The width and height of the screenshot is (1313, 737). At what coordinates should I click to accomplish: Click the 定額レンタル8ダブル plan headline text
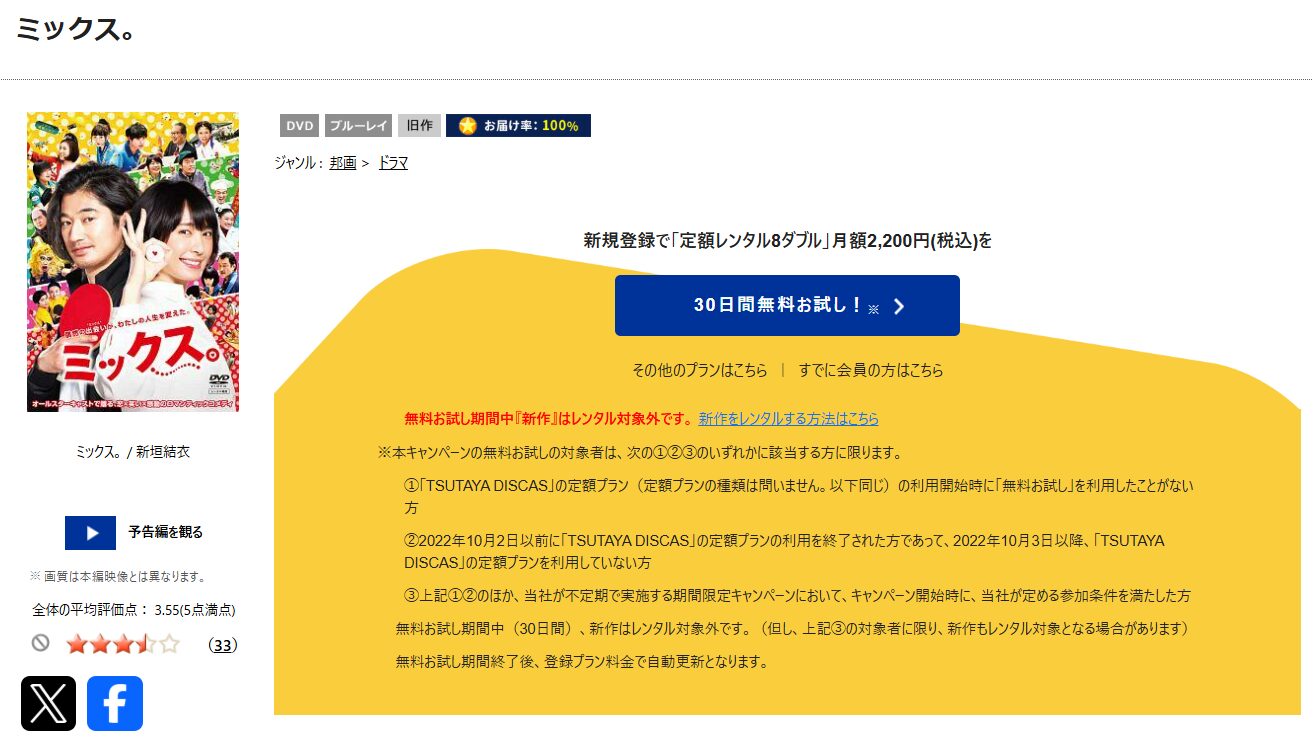click(788, 241)
